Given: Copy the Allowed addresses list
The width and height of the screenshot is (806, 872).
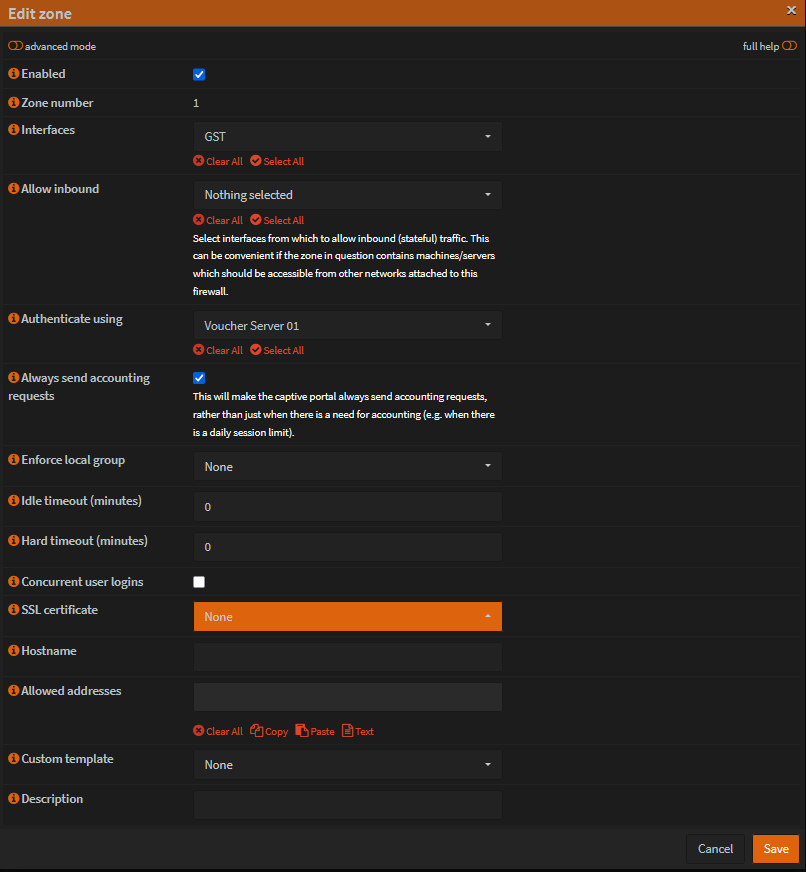Looking at the screenshot, I should coord(268,731).
